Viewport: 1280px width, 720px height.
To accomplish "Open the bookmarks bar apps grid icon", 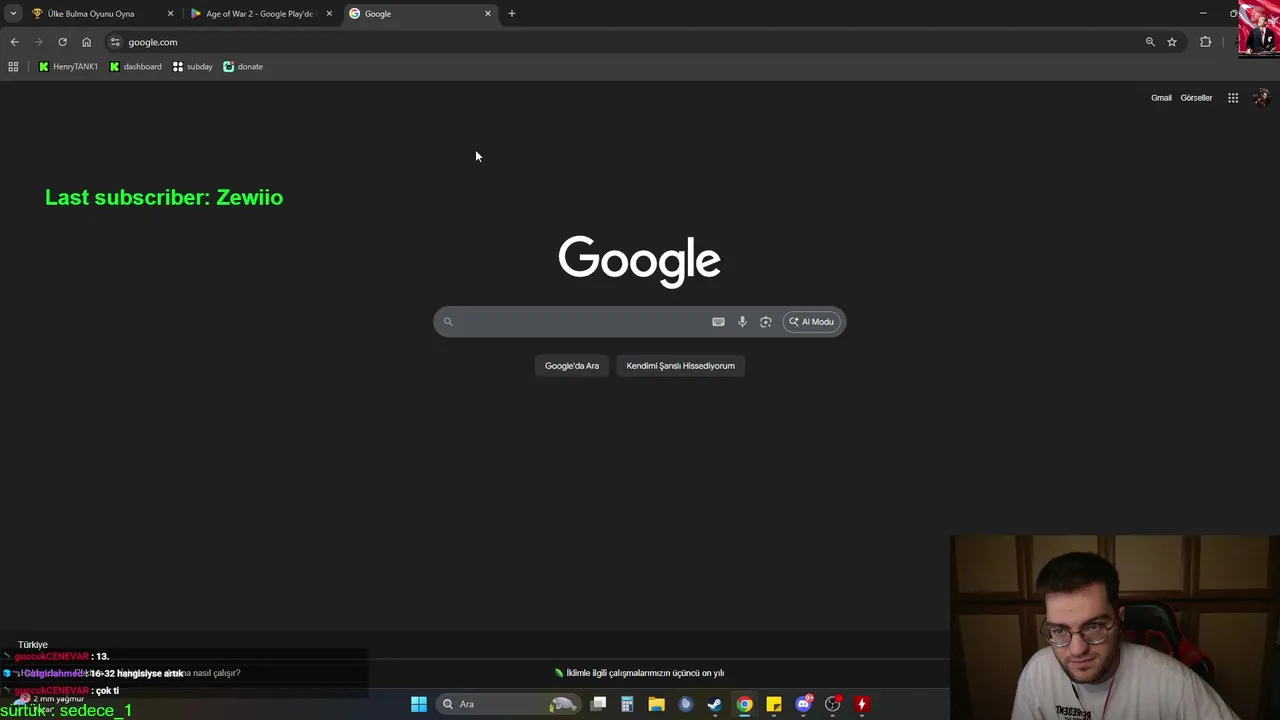I will click(x=13, y=67).
